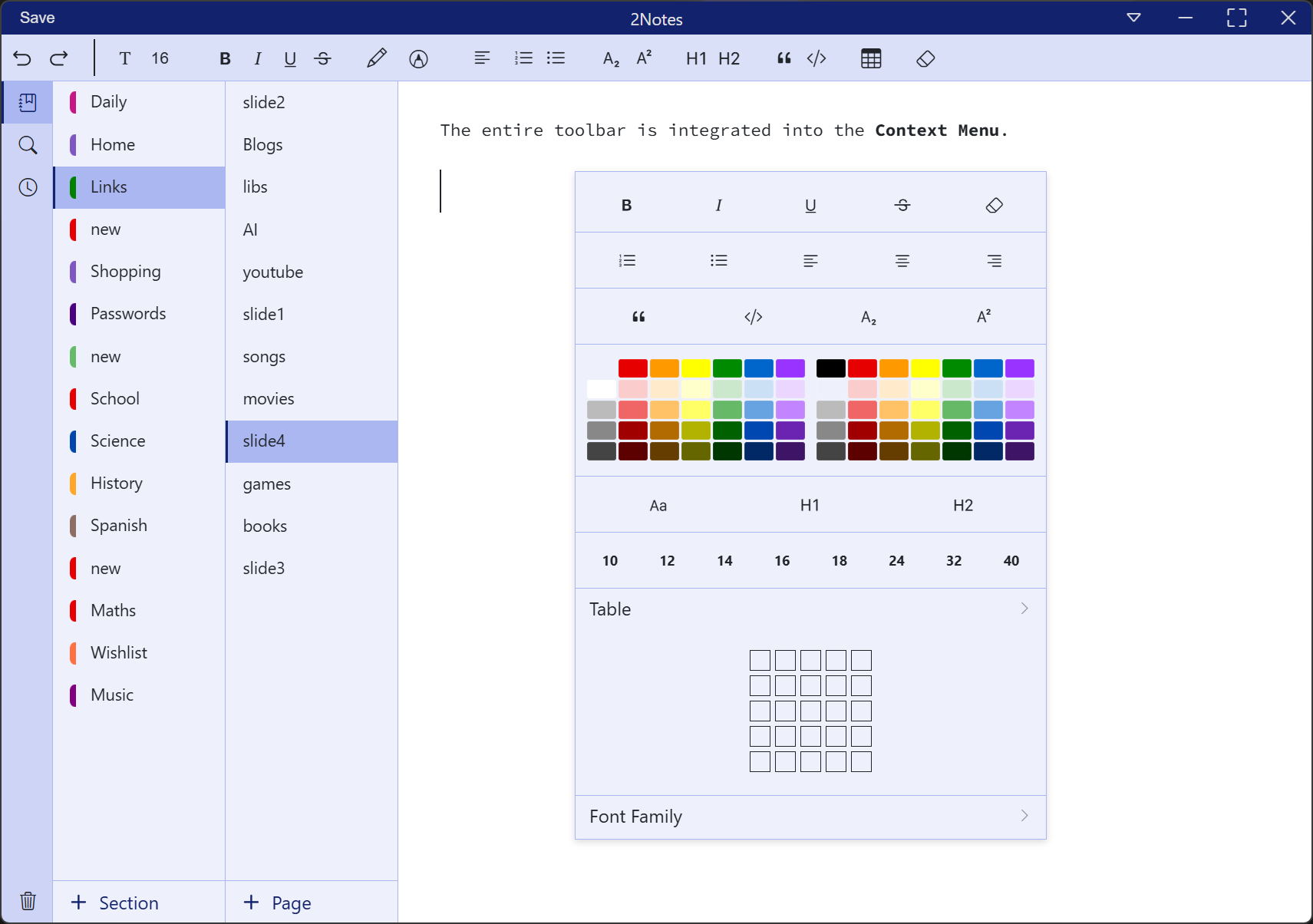This screenshot has height=924, width=1313.
Task: Click the Undo arrow in the toolbar
Action: pyautogui.click(x=22, y=58)
